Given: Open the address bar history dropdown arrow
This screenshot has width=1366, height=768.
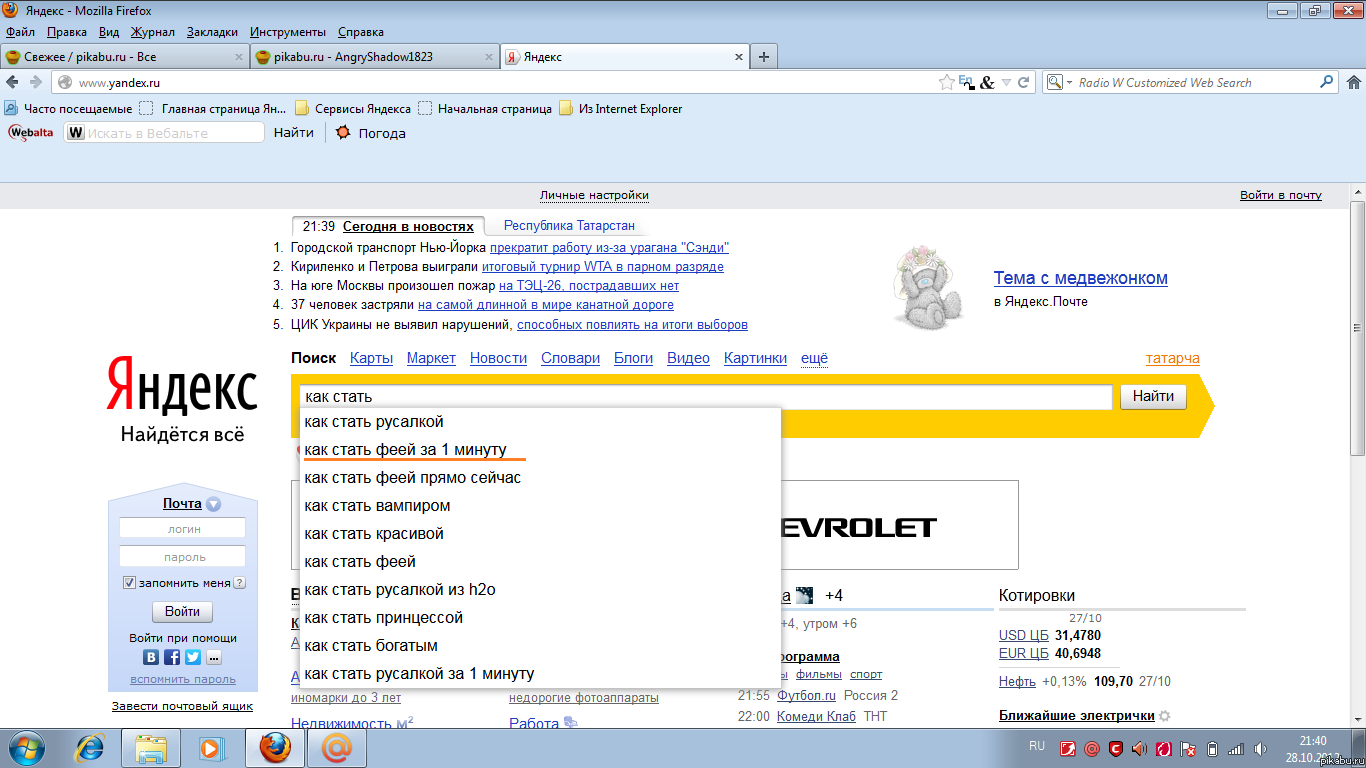Looking at the screenshot, I should (1006, 83).
